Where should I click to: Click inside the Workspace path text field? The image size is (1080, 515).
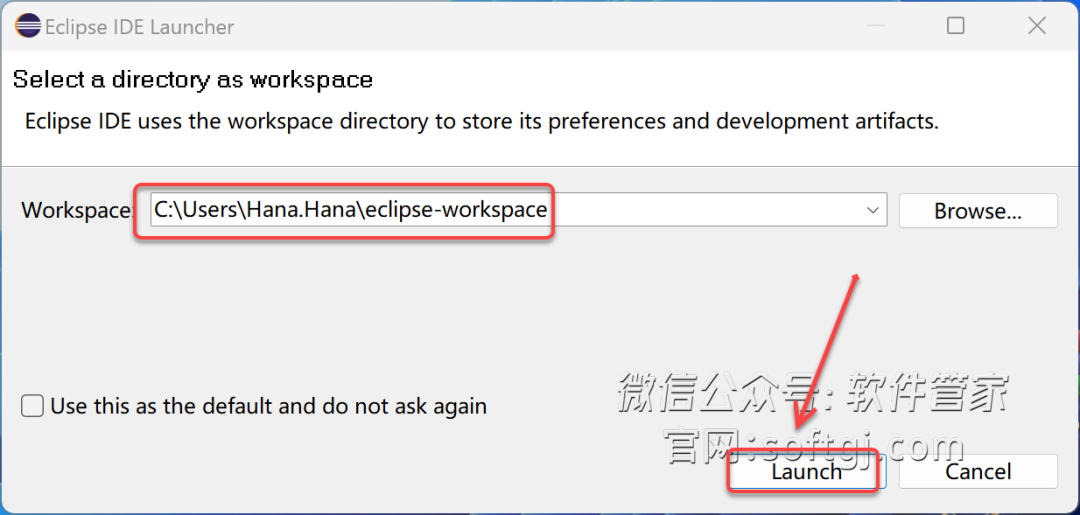coord(519,210)
